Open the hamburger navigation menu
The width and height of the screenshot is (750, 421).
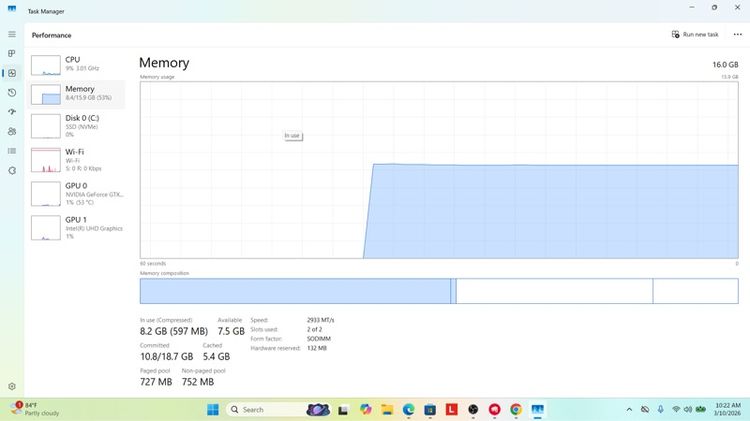(12, 34)
